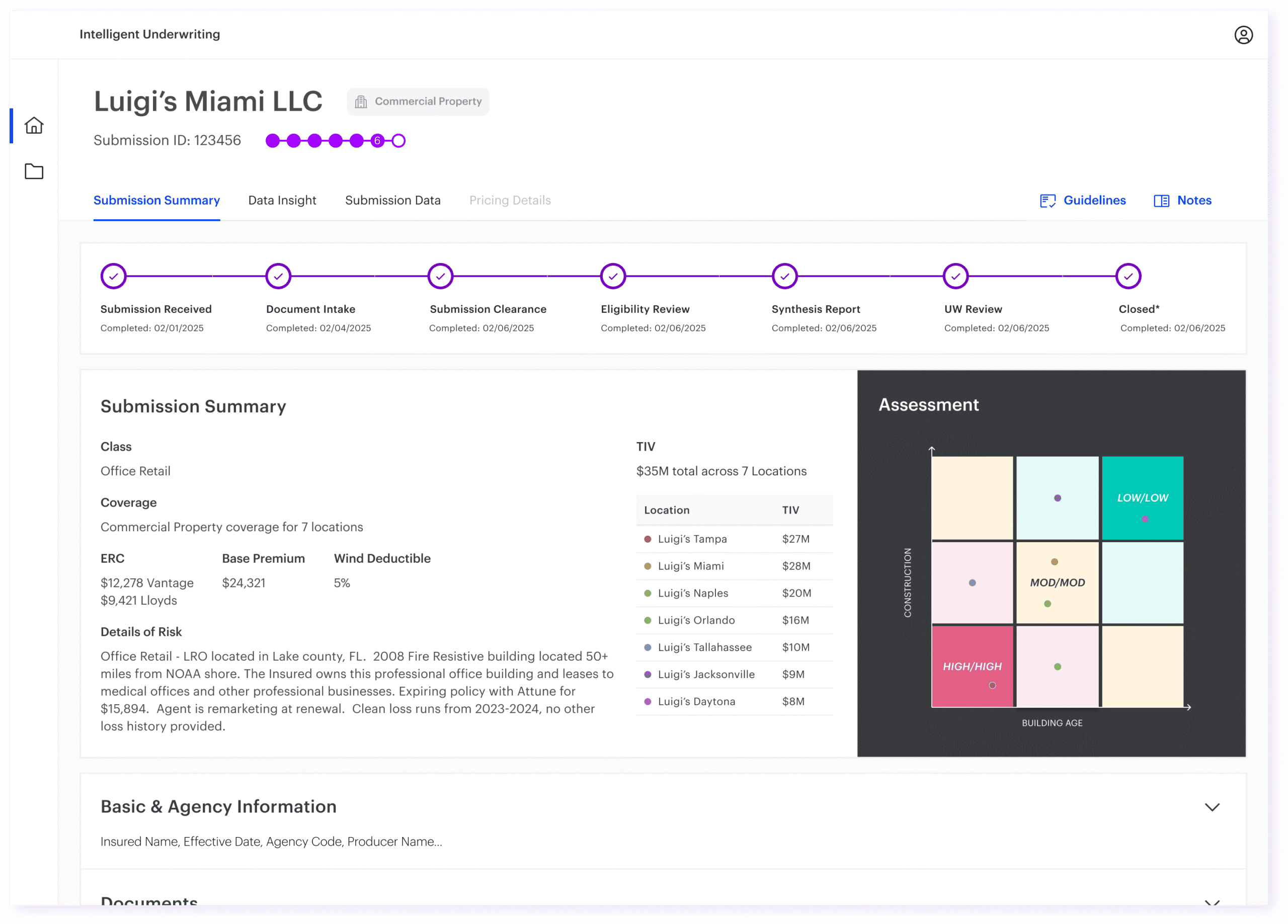The image size is (1288, 924).
Task: Click the Submission Received checkmark circle
Action: point(114,277)
